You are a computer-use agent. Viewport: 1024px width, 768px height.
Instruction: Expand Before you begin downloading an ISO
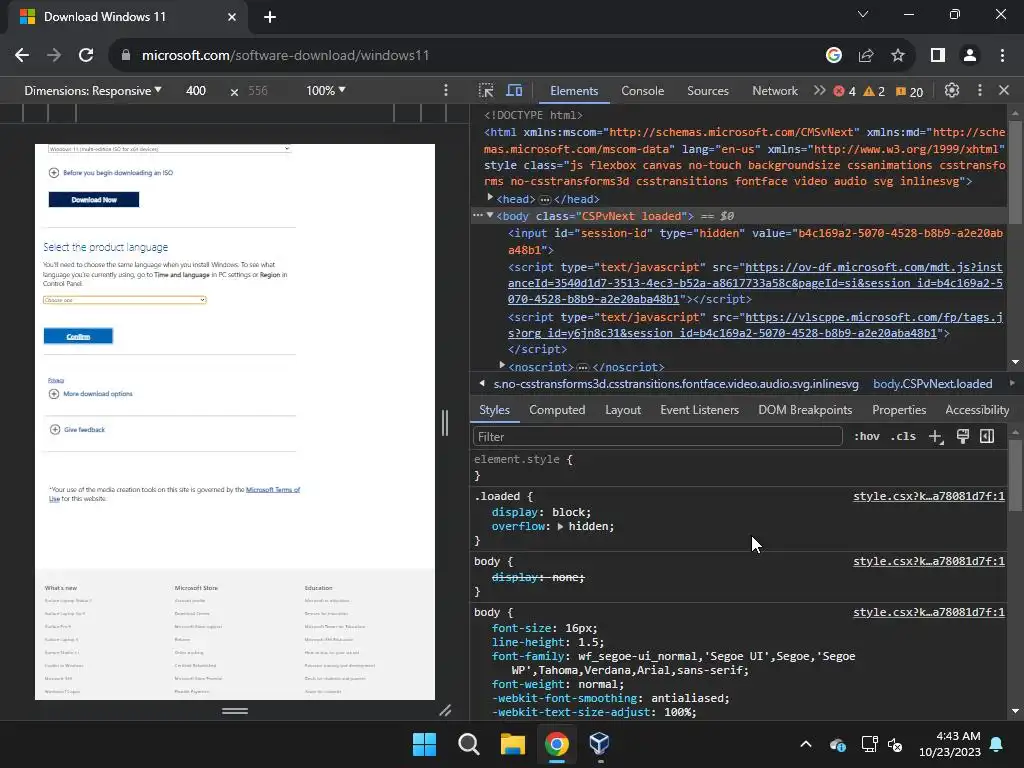pyautogui.click(x=111, y=173)
